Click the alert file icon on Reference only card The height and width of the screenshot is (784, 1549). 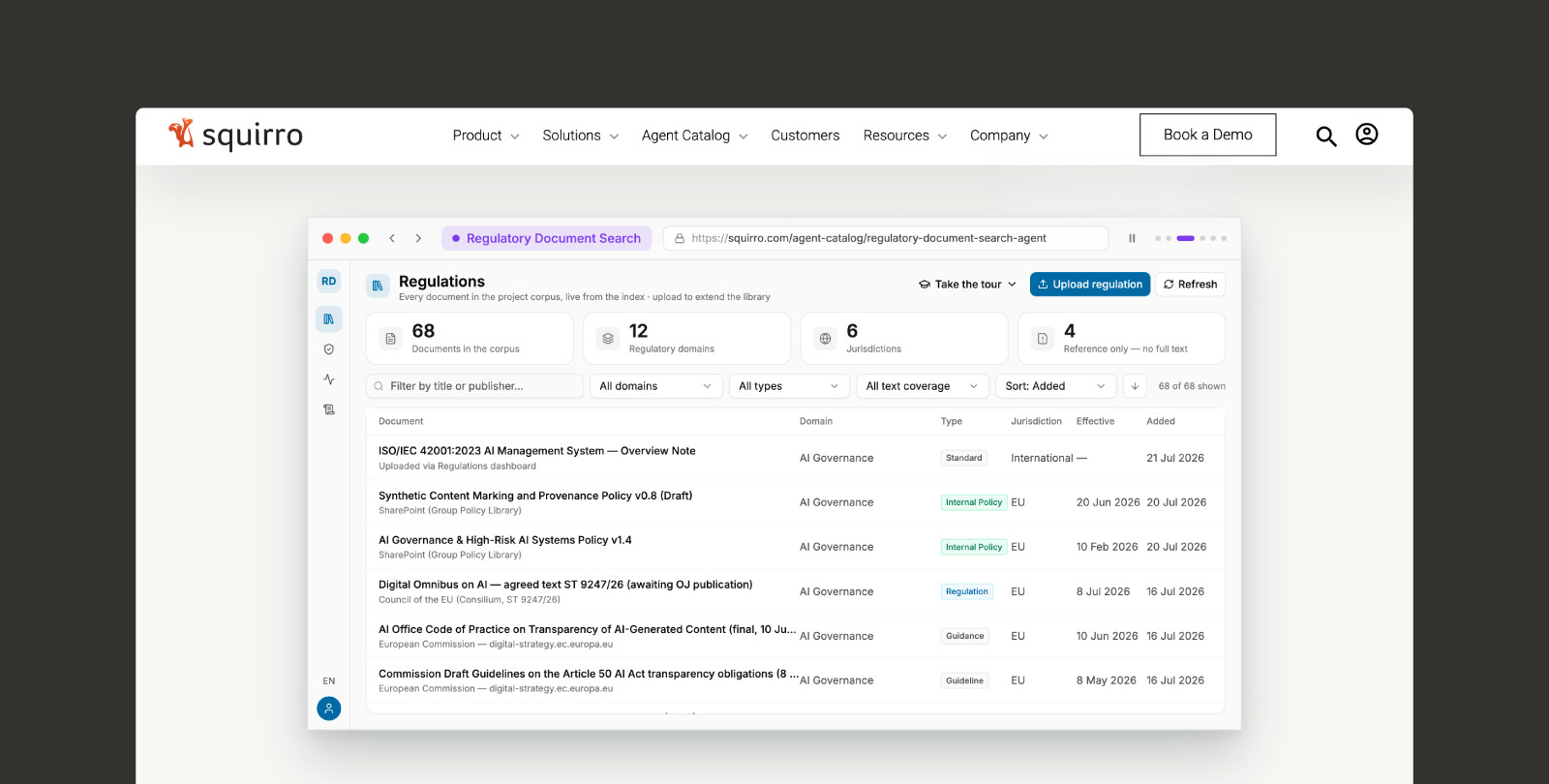[x=1043, y=339]
